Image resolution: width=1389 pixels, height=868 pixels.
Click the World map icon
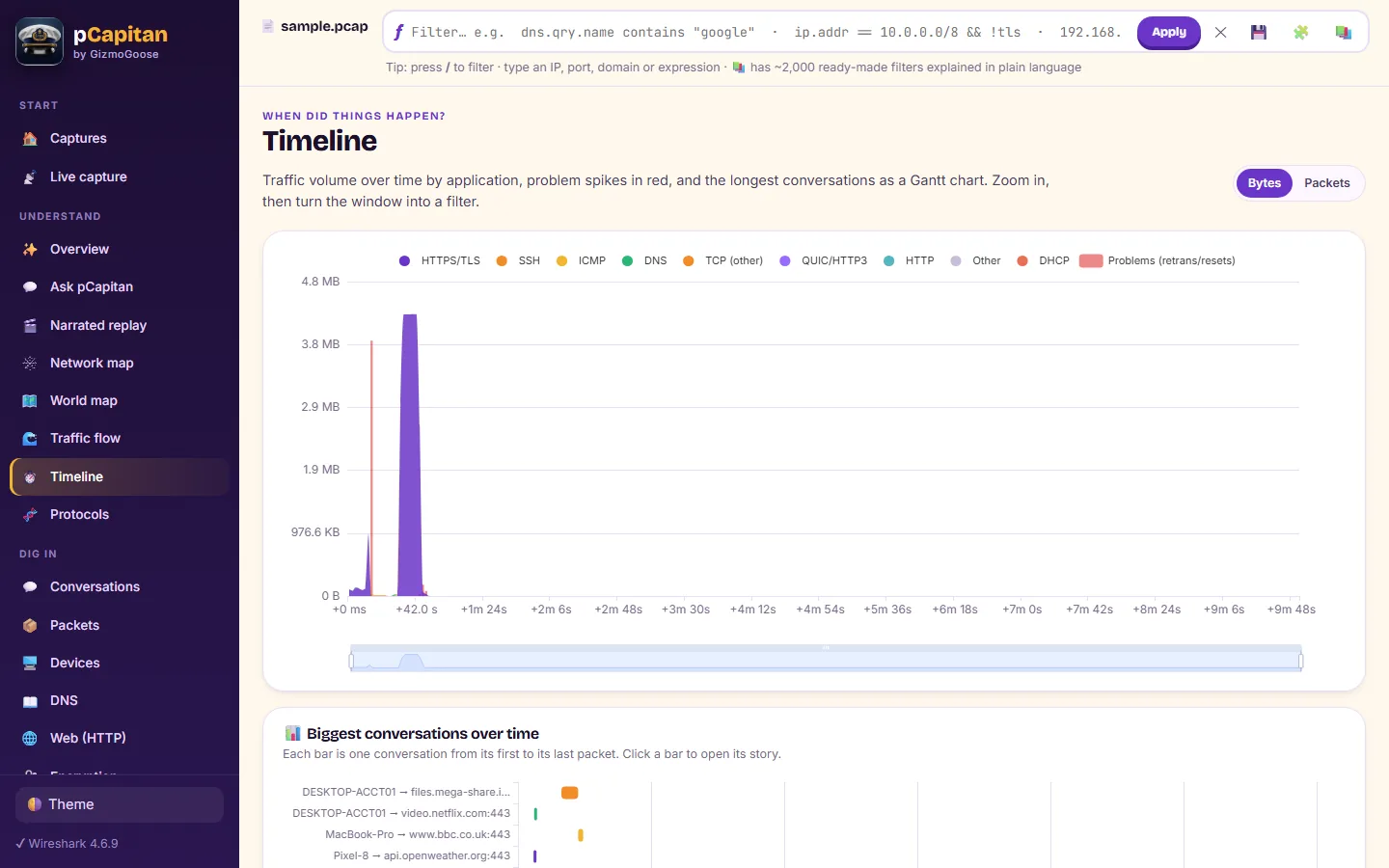coord(30,401)
